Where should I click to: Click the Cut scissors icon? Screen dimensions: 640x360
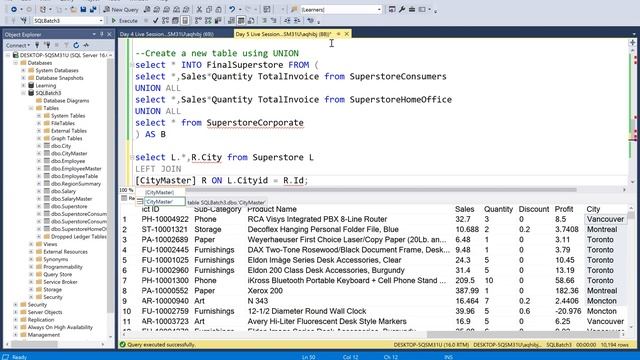(x=199, y=9)
